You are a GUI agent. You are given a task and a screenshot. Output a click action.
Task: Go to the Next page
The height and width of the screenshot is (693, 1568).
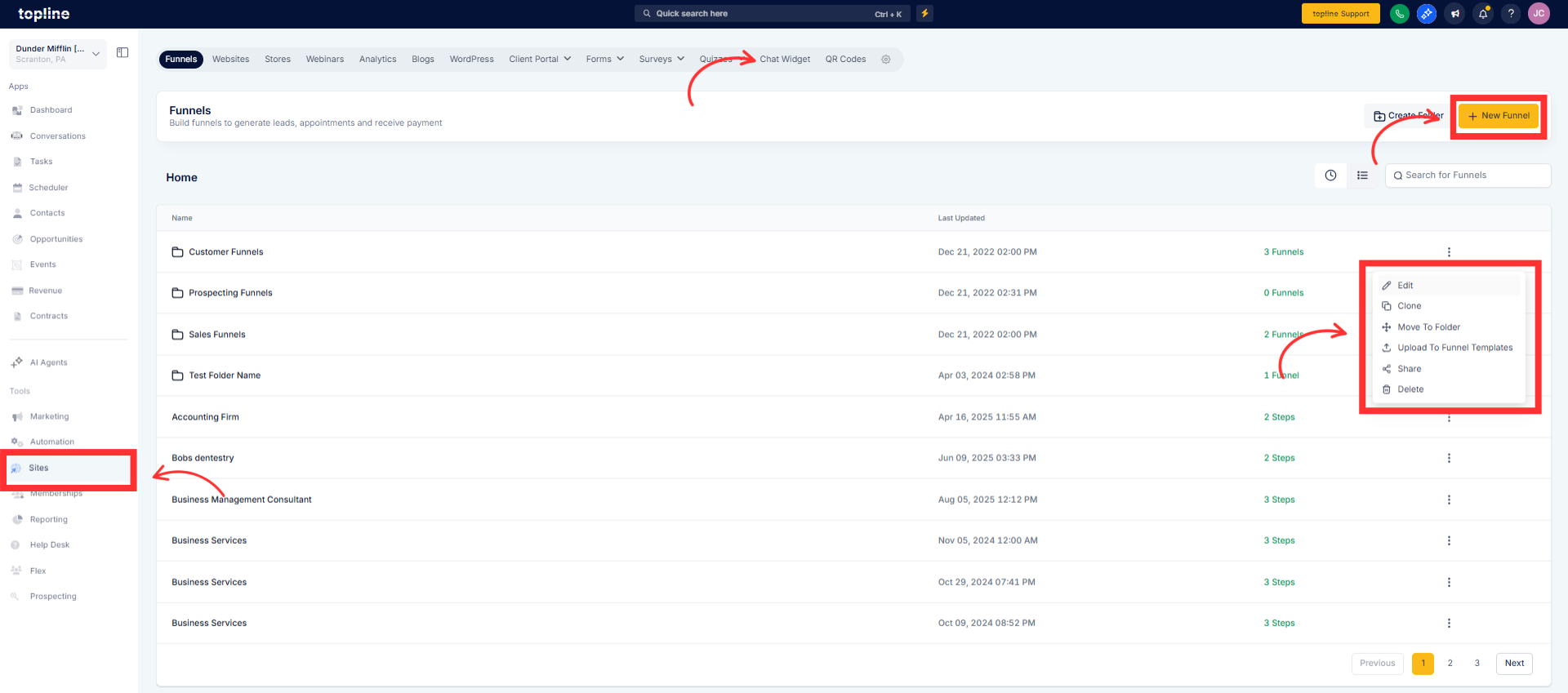pos(1514,664)
